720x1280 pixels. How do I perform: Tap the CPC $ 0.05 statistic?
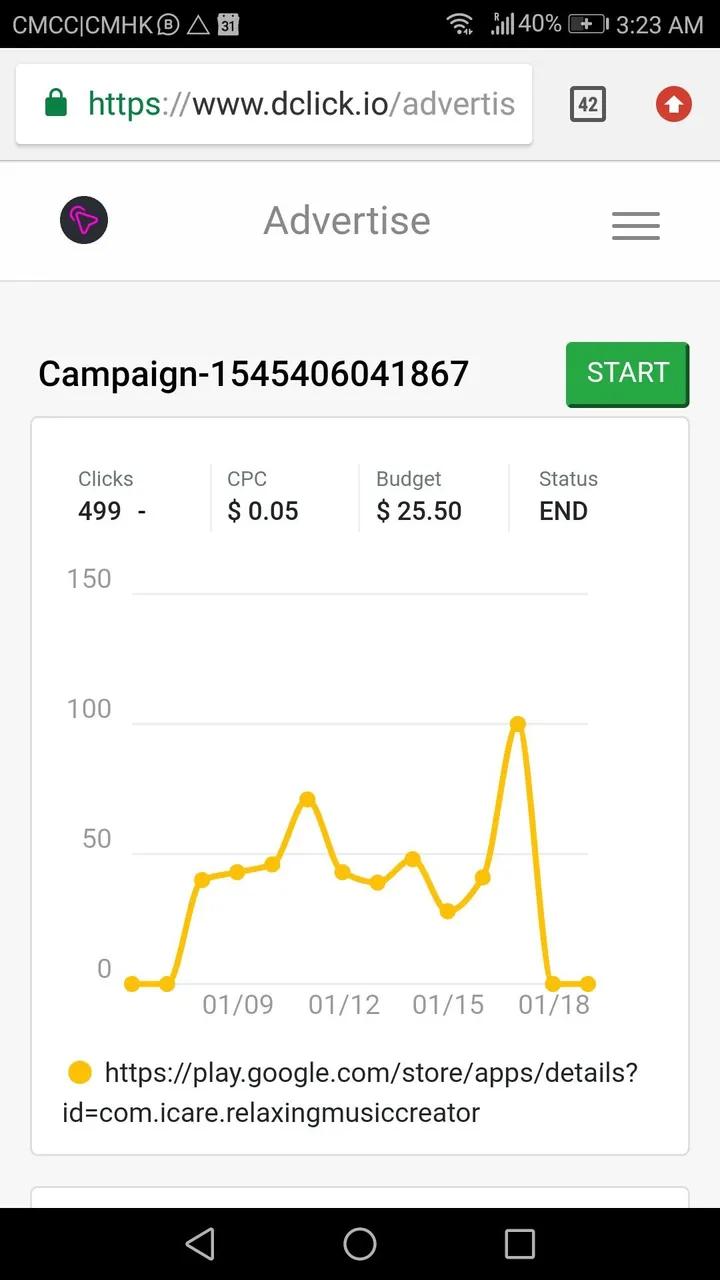[263, 496]
